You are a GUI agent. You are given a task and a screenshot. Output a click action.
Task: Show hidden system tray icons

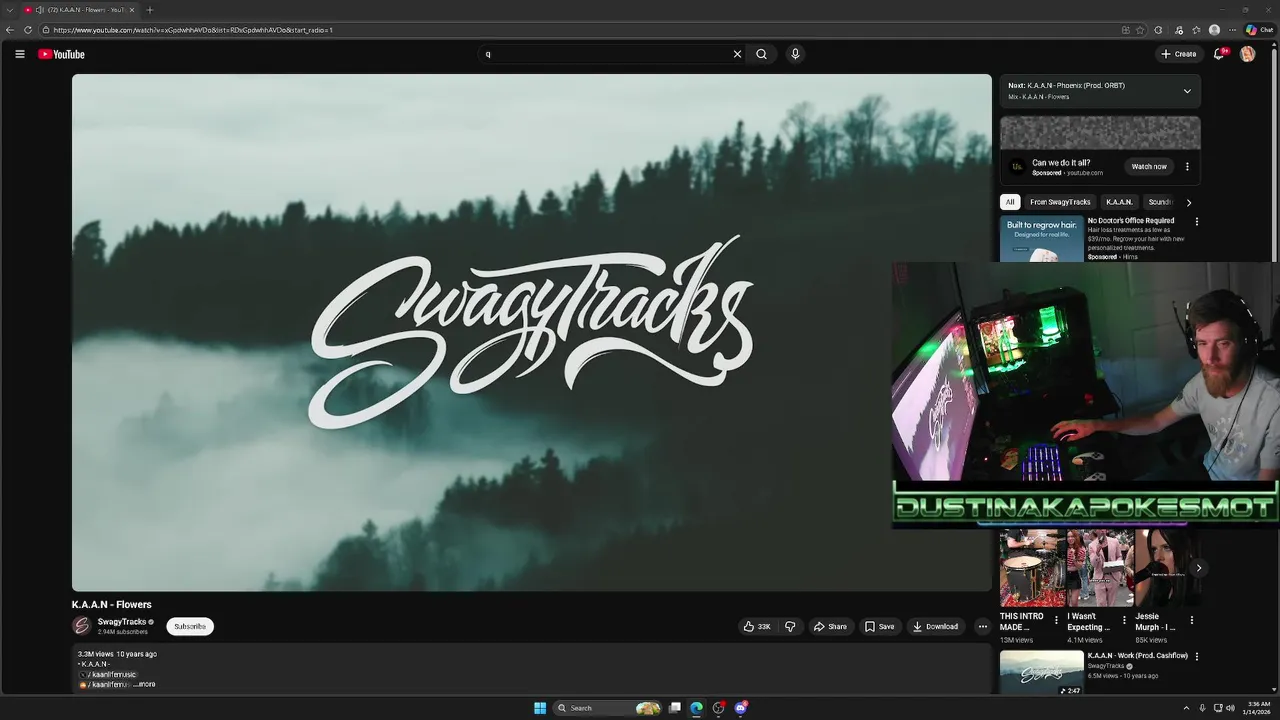tap(1186, 708)
